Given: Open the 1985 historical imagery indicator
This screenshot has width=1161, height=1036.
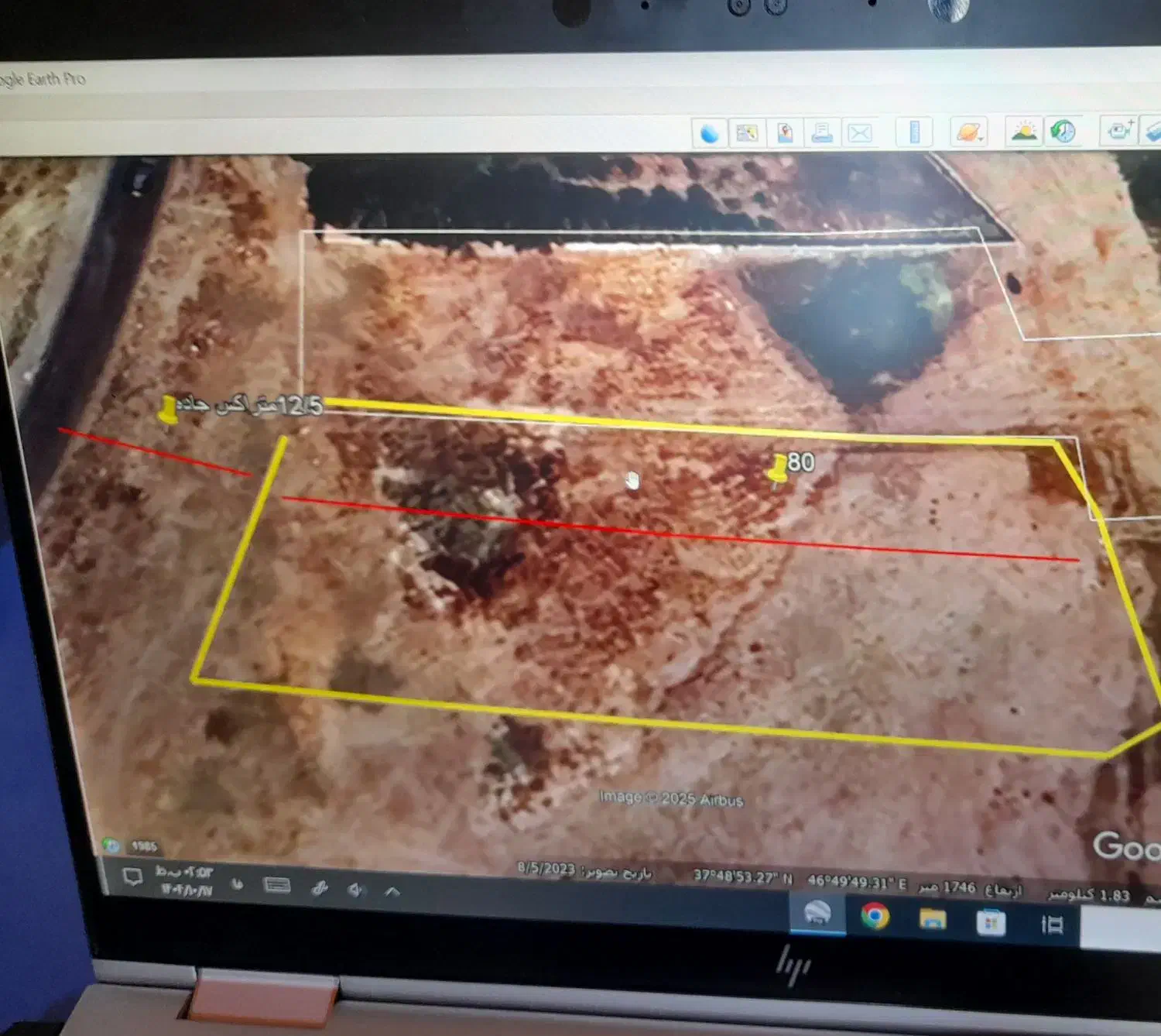Looking at the screenshot, I should pos(132,846).
